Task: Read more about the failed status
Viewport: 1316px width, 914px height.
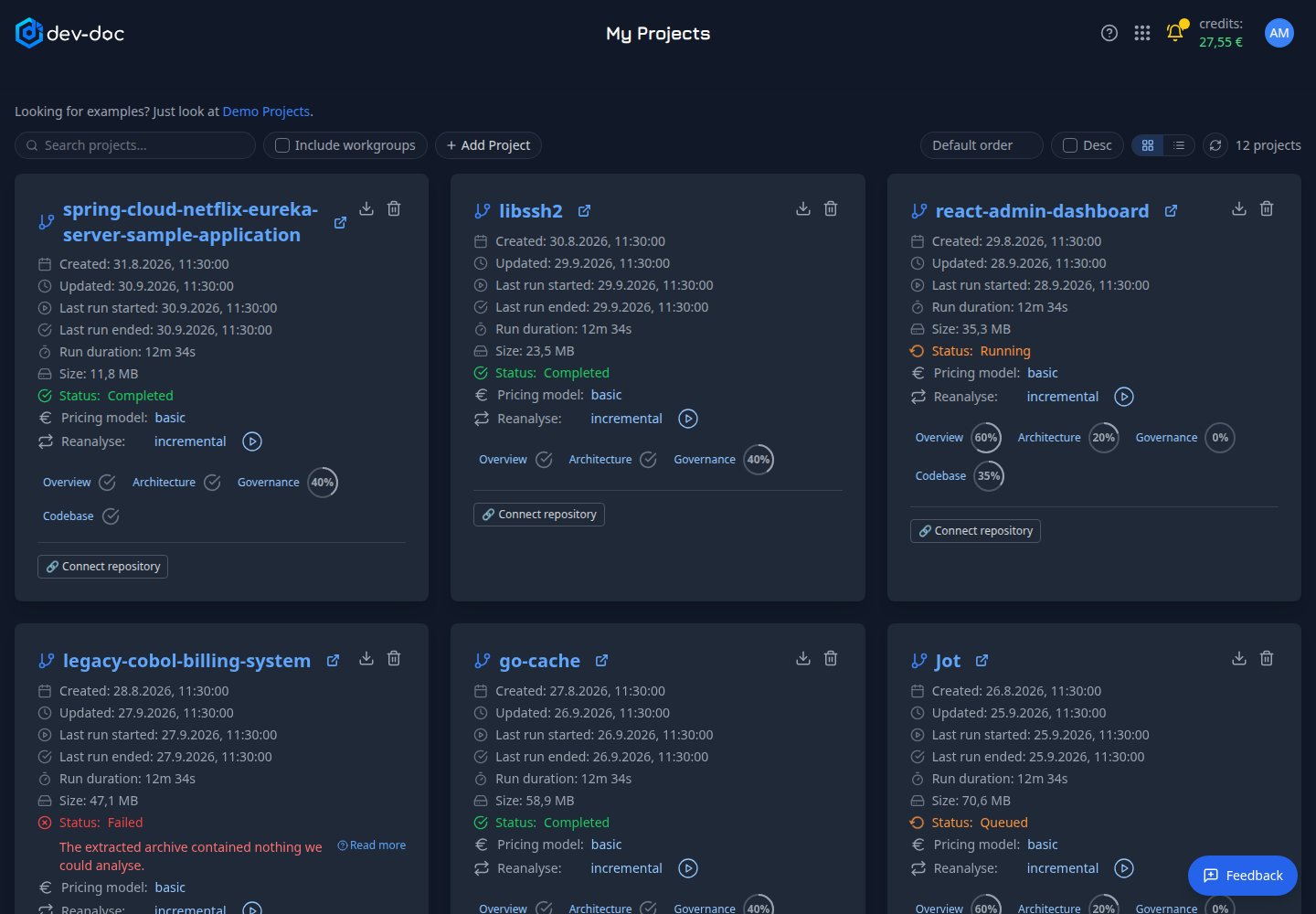Action: 371,845
